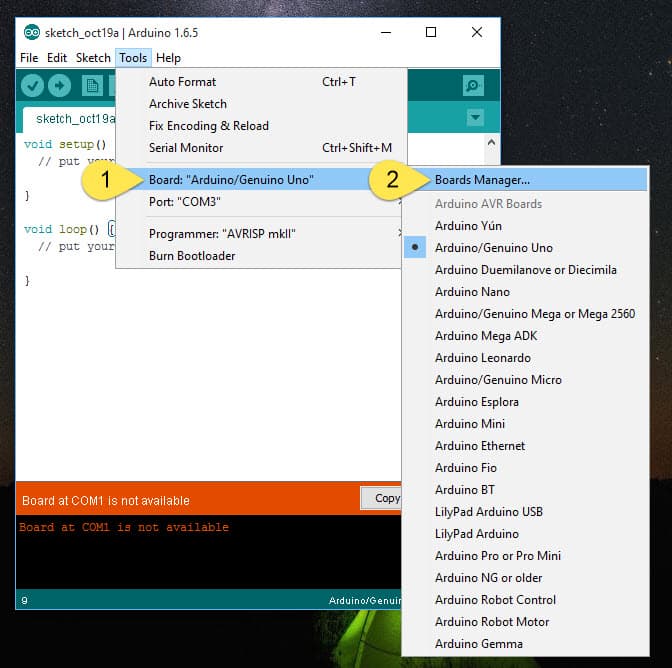Choose Burn Bootloader menu entry
Image resolution: width=672 pixels, height=668 pixels.
click(192, 256)
